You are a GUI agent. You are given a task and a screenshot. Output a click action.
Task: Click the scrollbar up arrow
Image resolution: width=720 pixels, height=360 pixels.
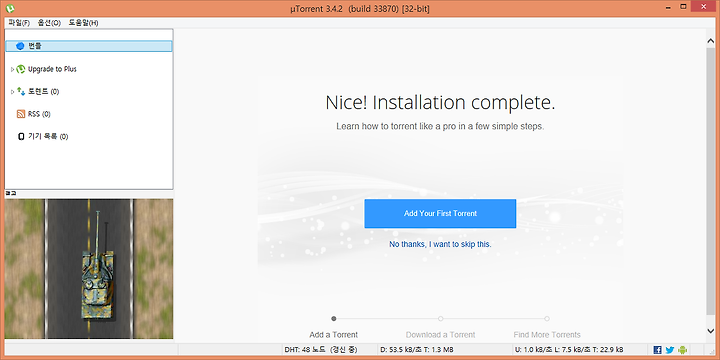coord(711,42)
